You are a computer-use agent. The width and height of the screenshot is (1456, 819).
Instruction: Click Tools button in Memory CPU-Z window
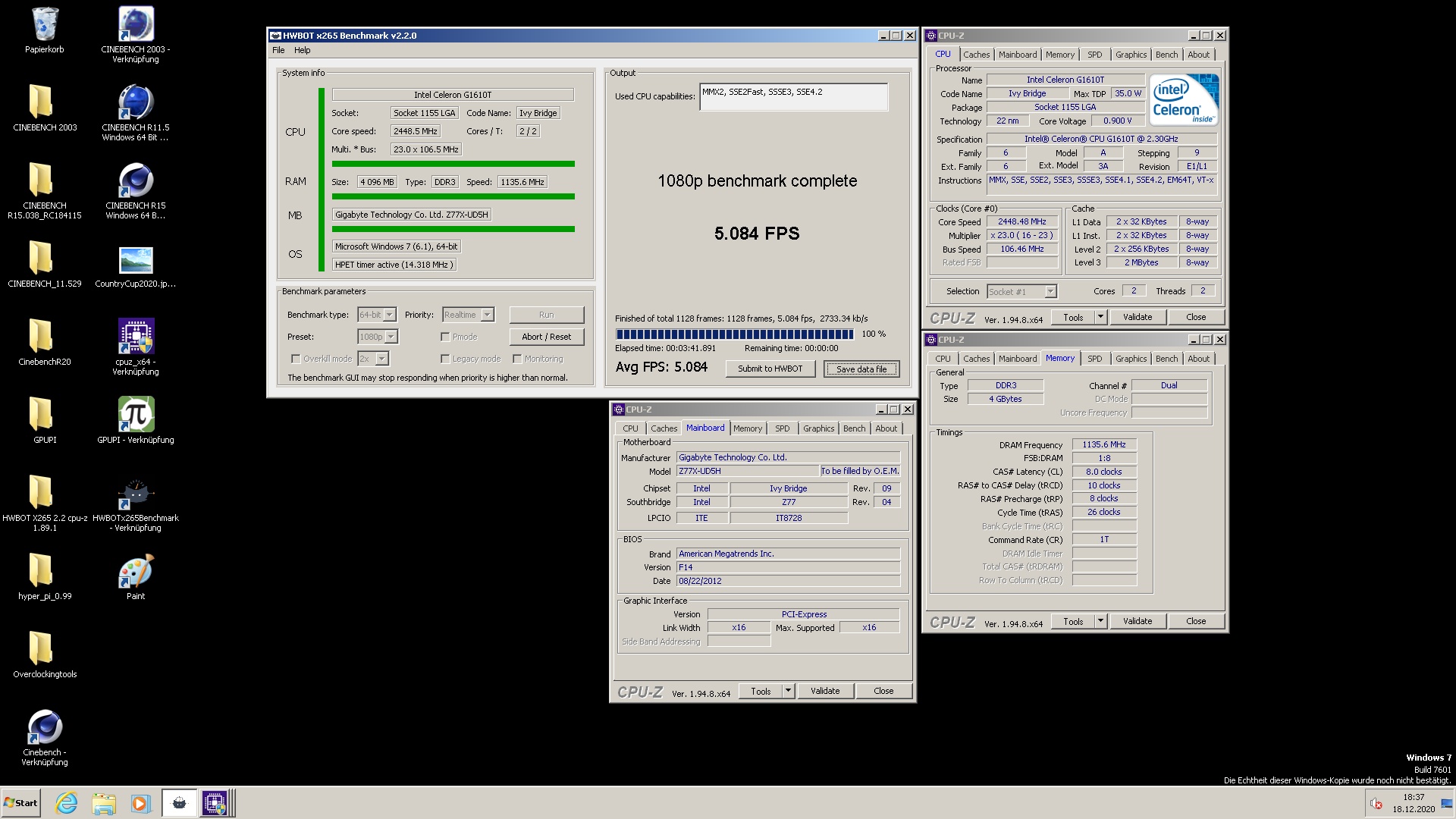point(1073,621)
